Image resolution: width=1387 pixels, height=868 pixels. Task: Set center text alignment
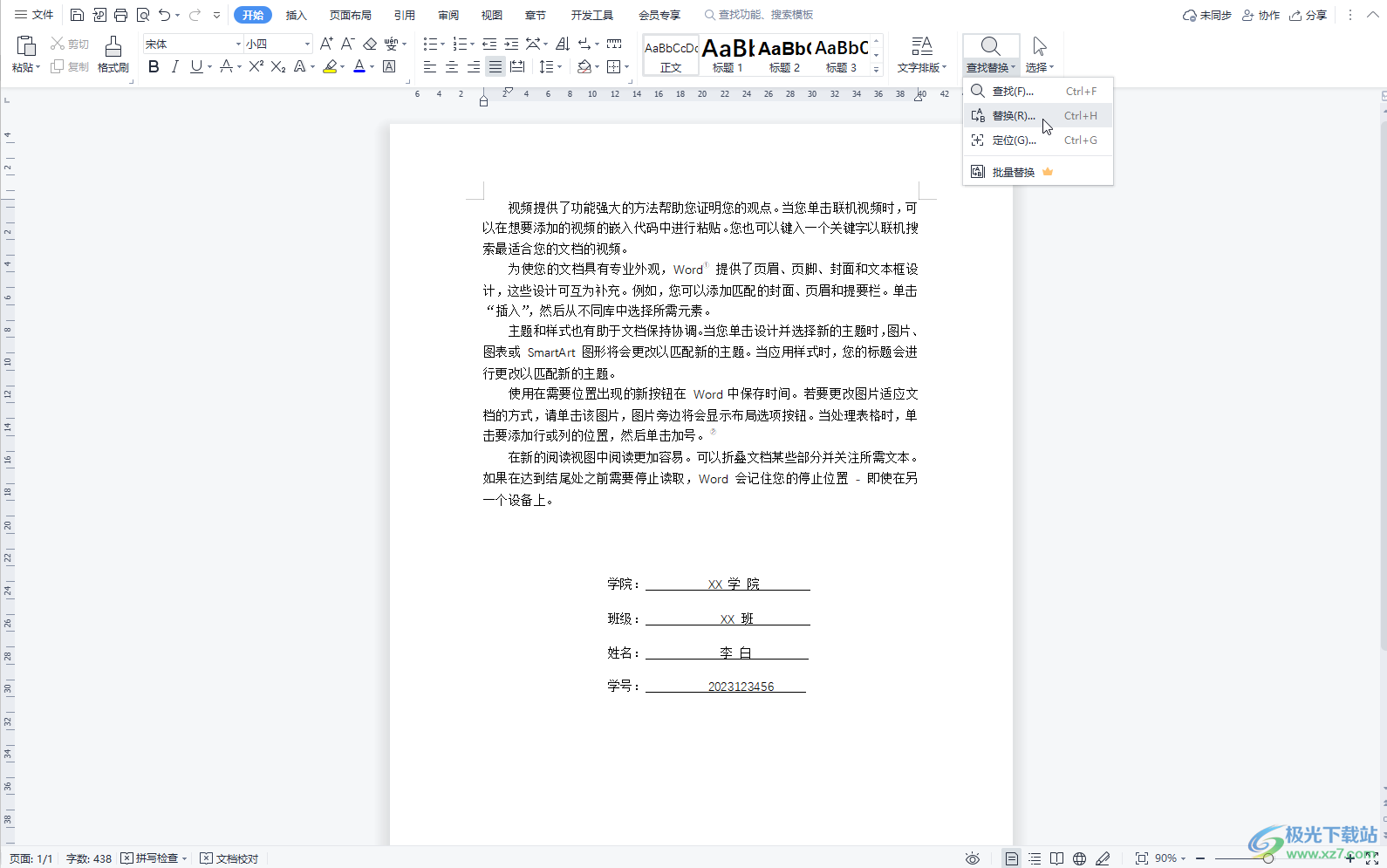tap(452, 66)
